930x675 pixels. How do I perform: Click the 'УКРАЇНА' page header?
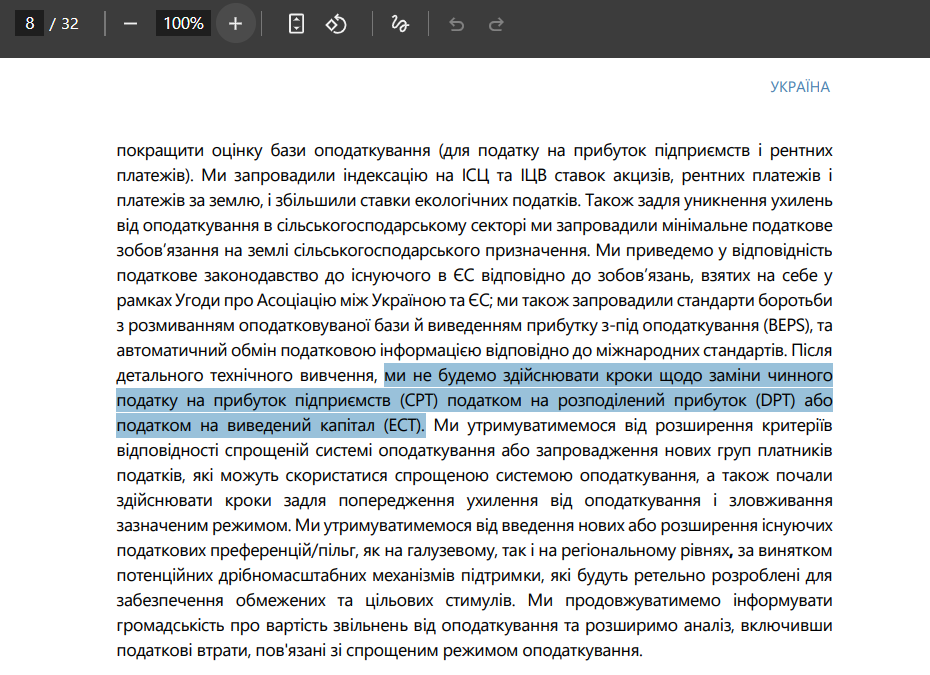[800, 87]
